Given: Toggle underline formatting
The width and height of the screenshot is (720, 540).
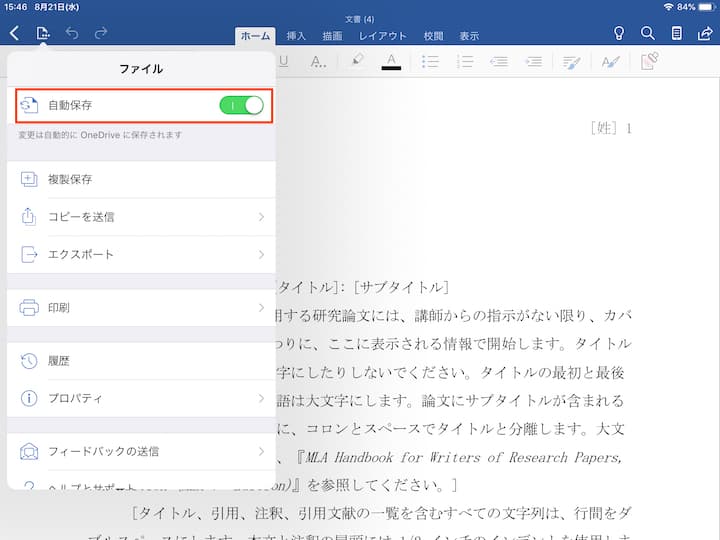Looking at the screenshot, I should (x=284, y=62).
